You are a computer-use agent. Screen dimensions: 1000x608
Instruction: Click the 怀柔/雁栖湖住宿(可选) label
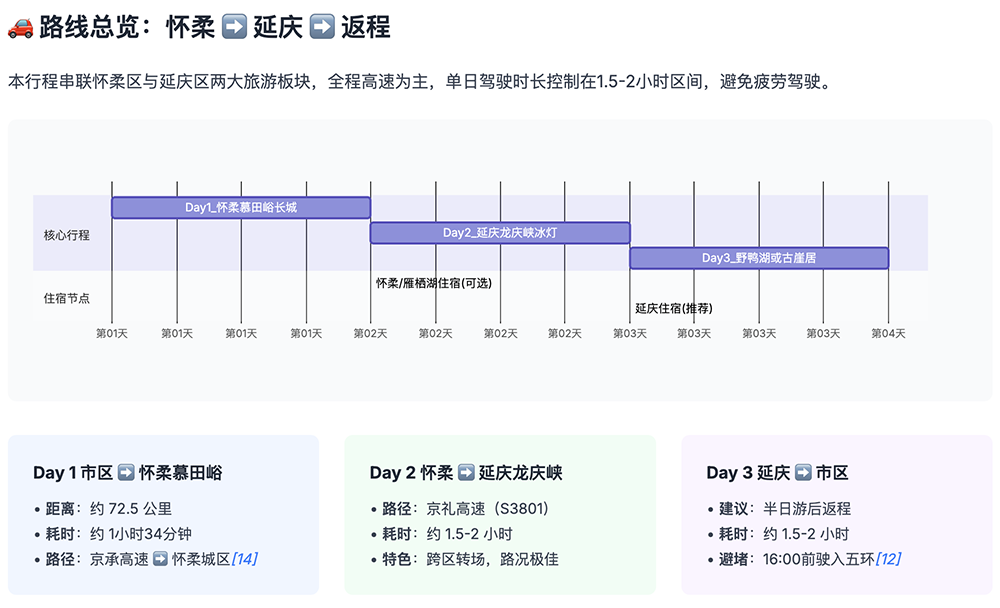coord(435,283)
